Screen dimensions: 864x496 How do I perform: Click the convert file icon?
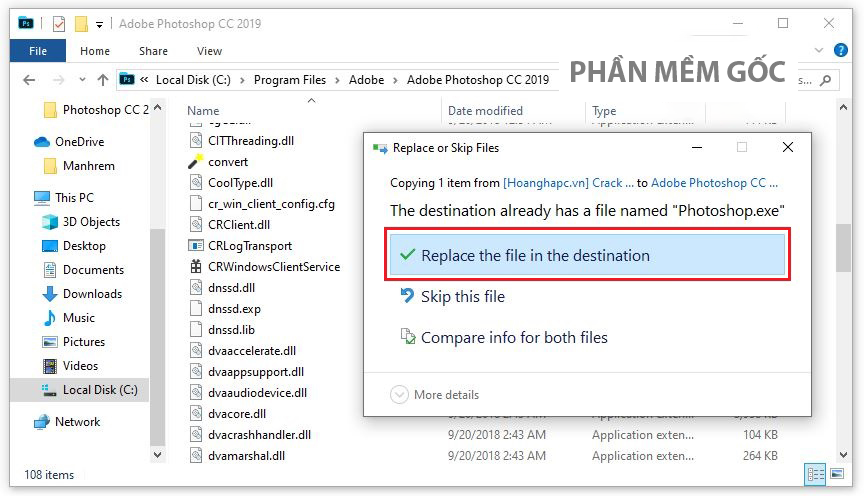pos(196,162)
